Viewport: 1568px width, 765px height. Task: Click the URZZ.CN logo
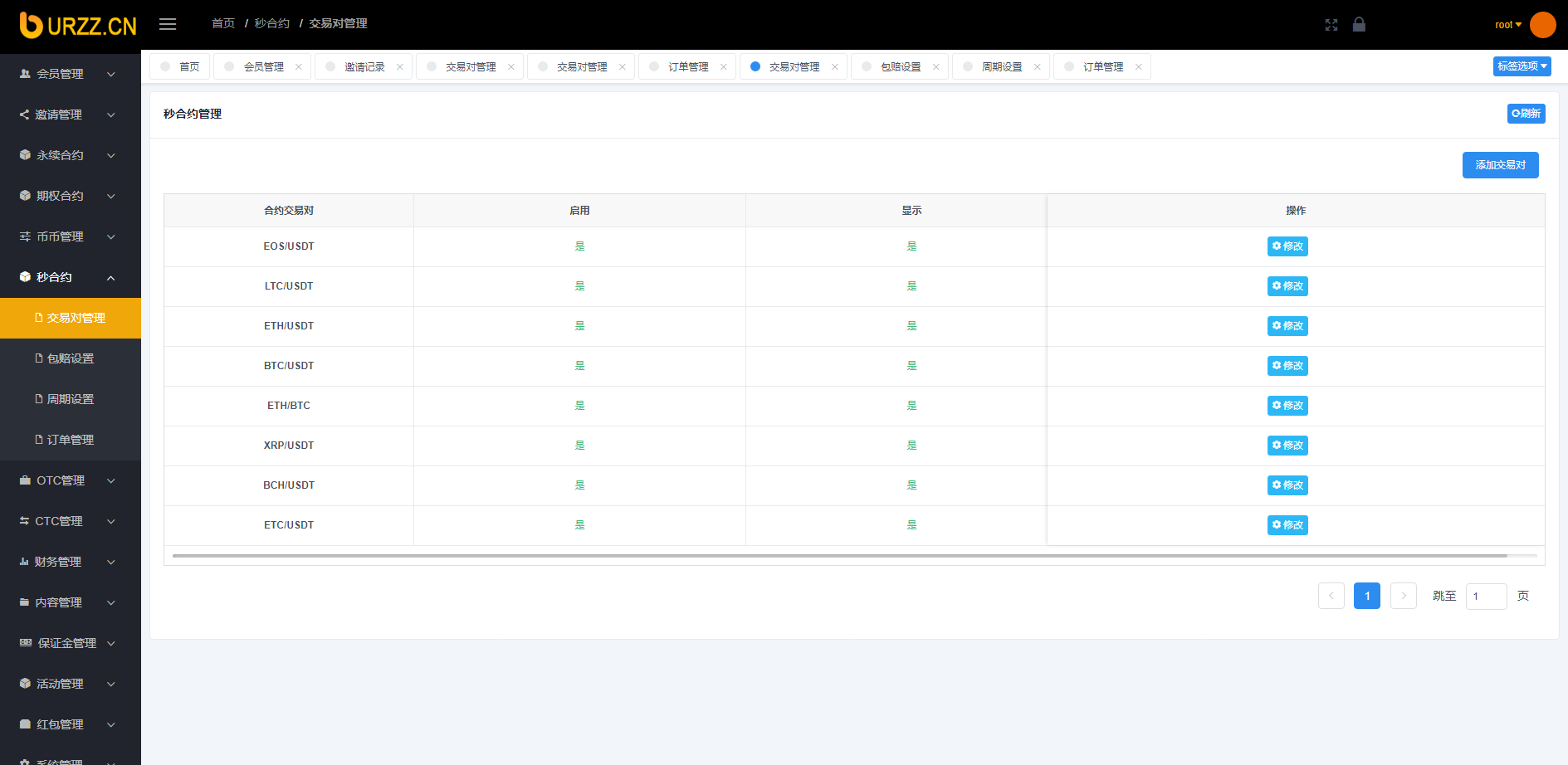point(78,26)
